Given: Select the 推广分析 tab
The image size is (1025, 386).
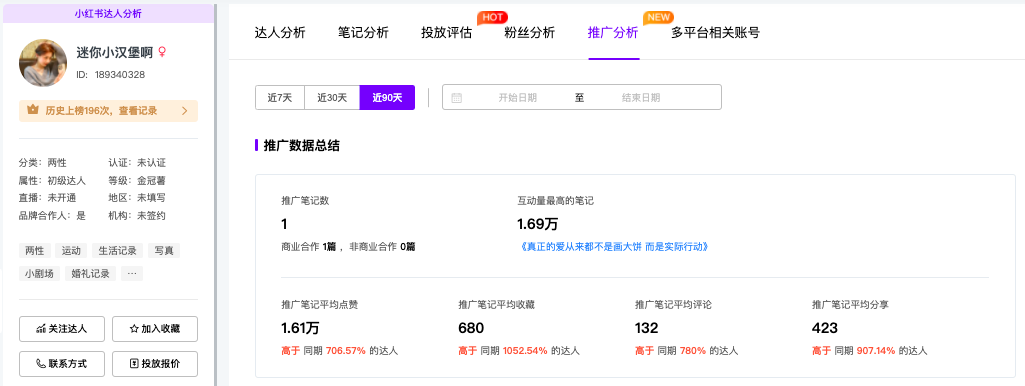Looking at the screenshot, I should pyautogui.click(x=613, y=33).
